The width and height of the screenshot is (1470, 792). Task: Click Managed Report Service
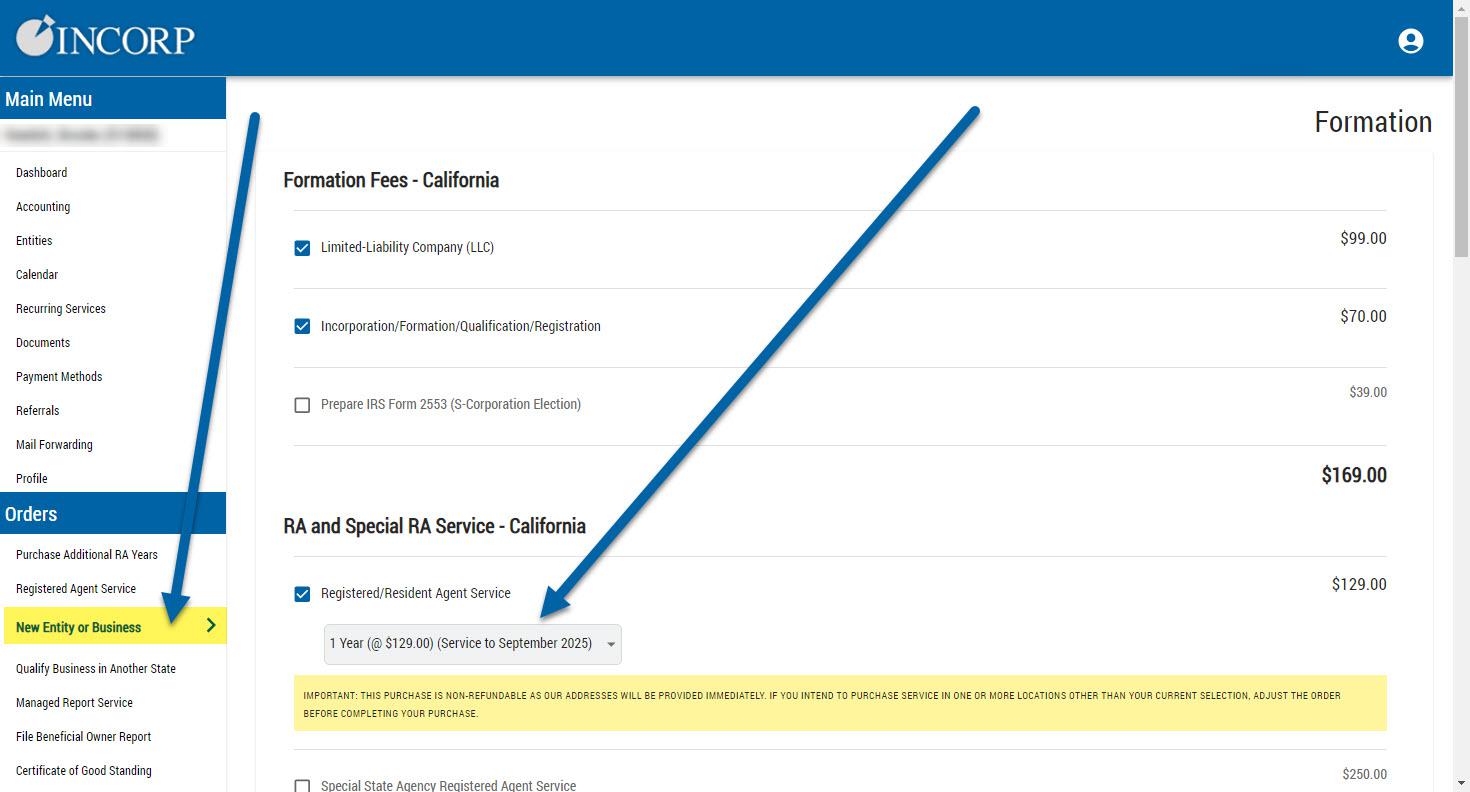74,703
